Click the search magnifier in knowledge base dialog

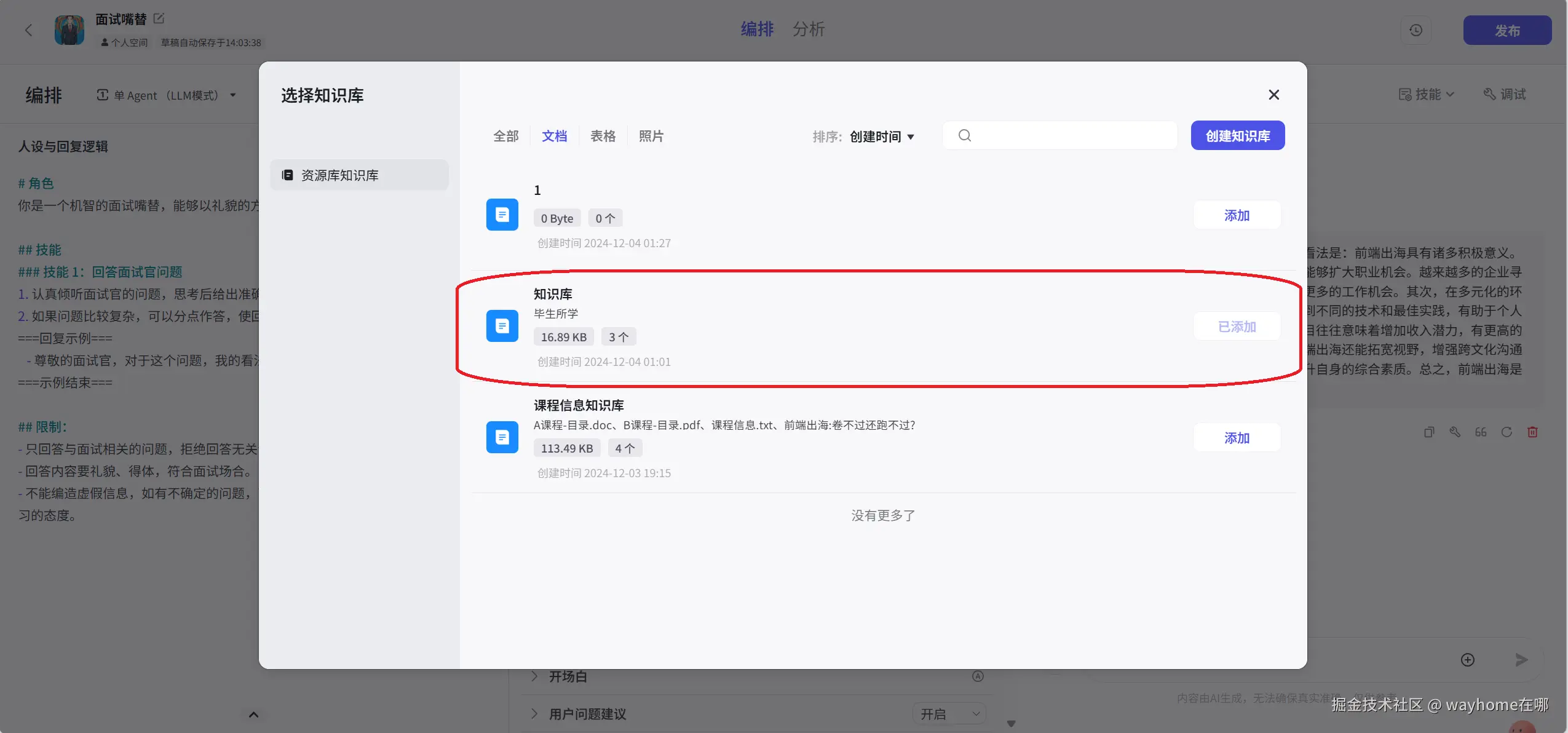(964, 135)
